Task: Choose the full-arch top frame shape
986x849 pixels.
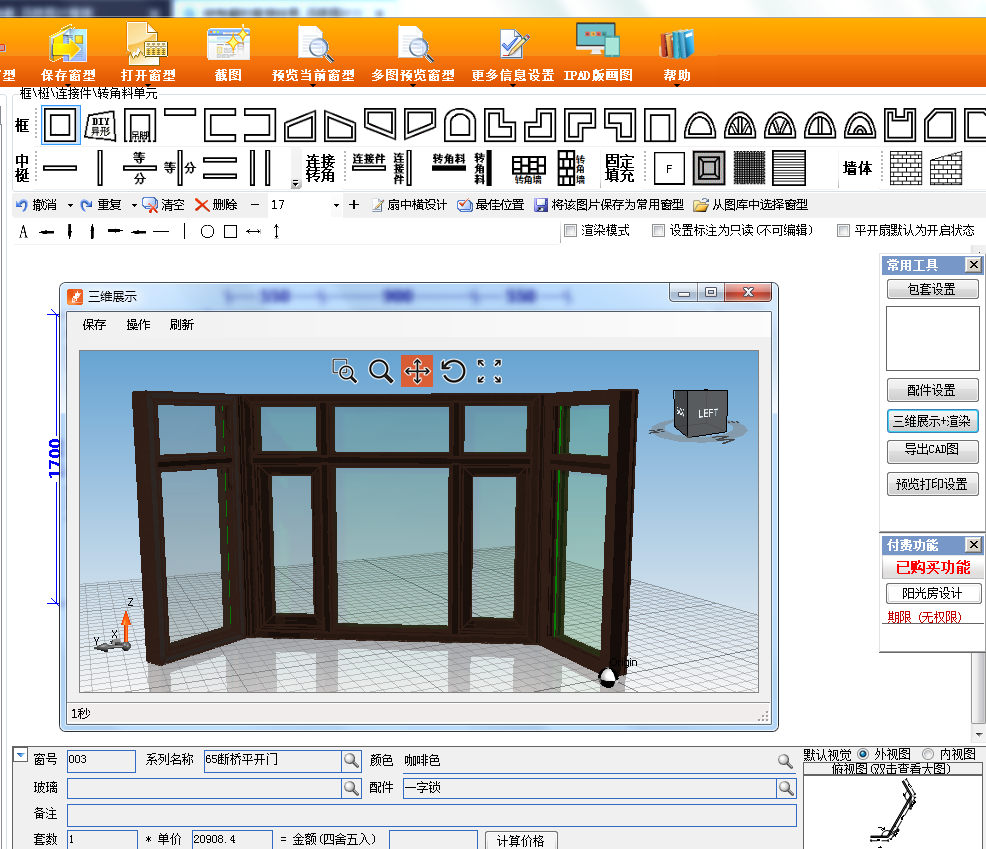Action: (460, 125)
